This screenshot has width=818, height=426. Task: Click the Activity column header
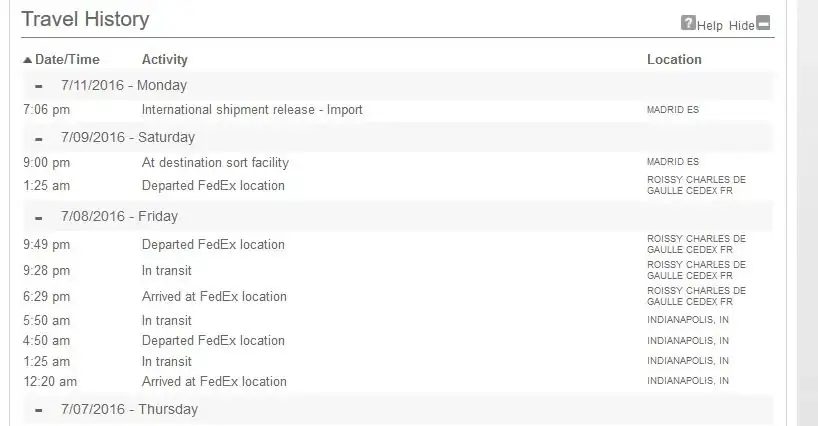click(x=164, y=59)
